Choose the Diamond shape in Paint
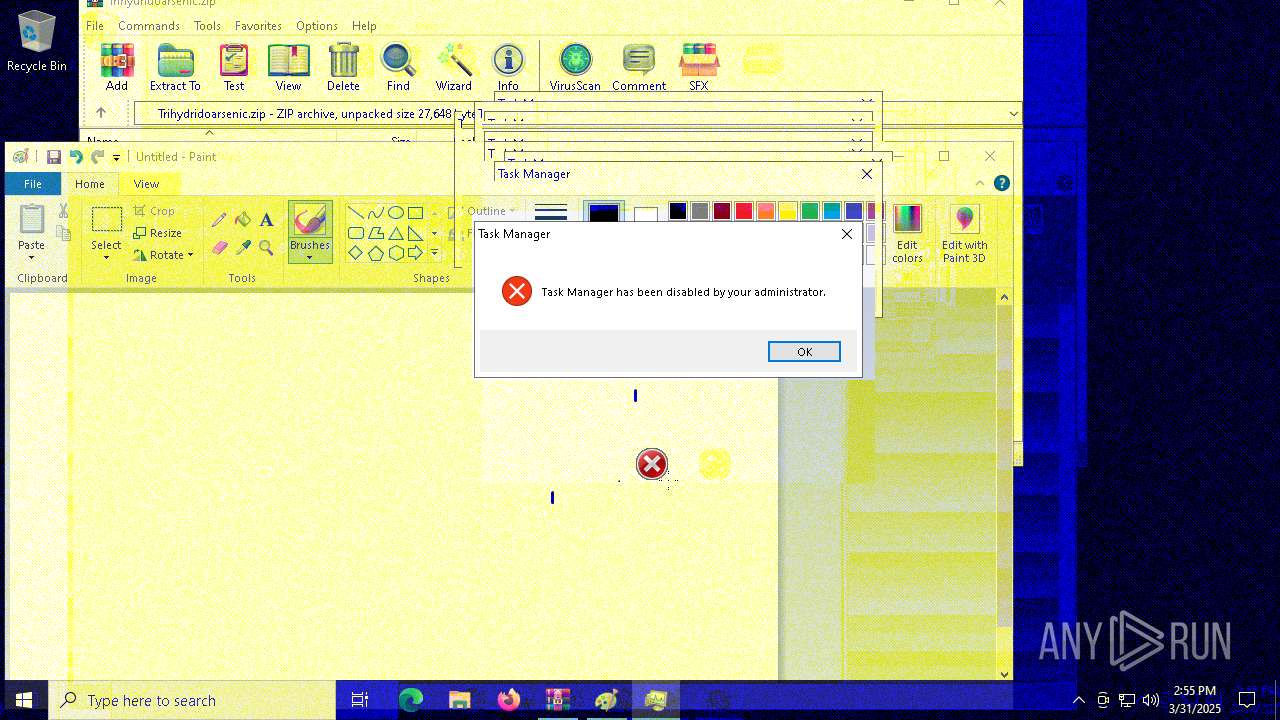 [356, 253]
